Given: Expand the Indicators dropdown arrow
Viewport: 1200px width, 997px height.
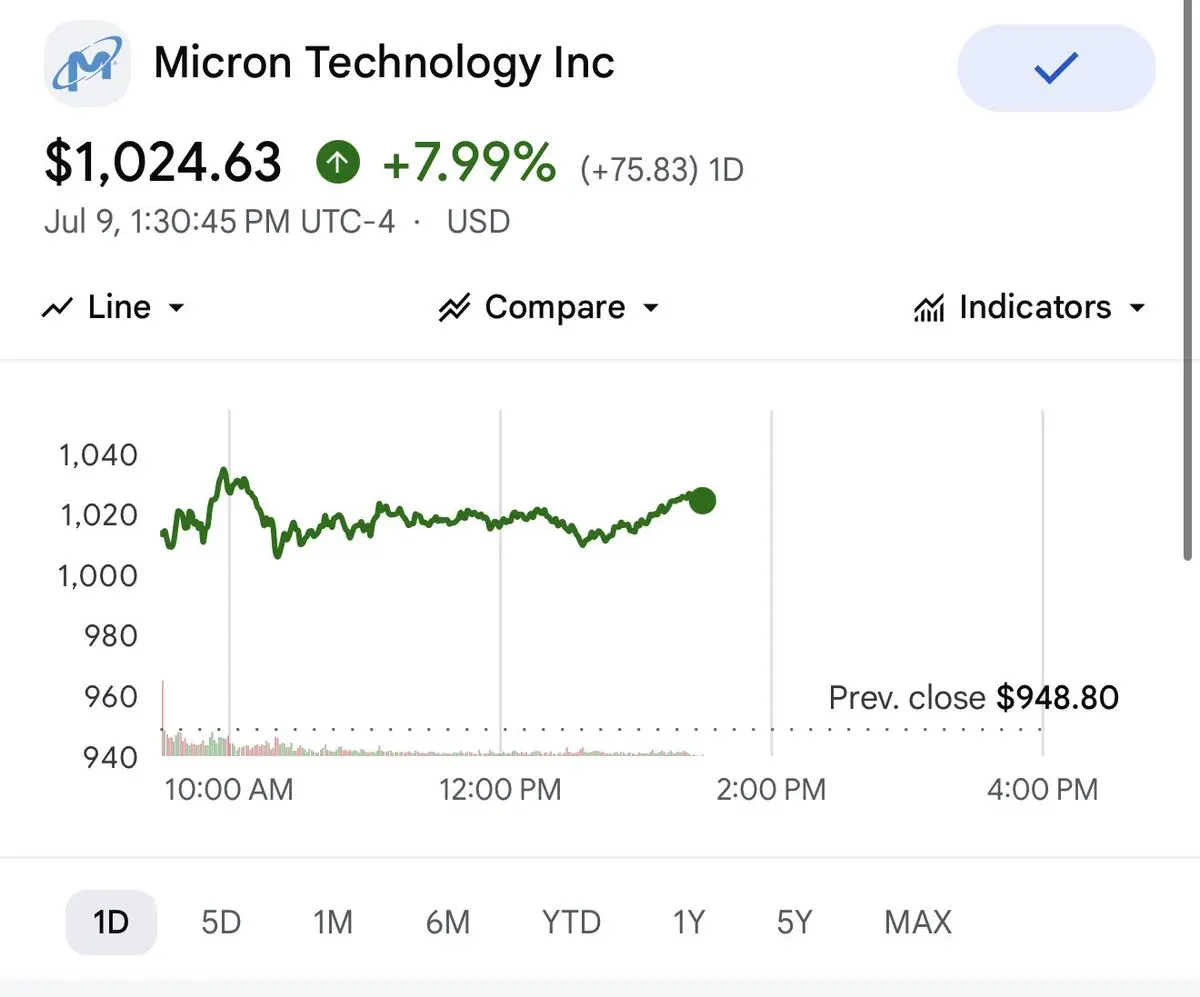Looking at the screenshot, I should point(1136,308).
